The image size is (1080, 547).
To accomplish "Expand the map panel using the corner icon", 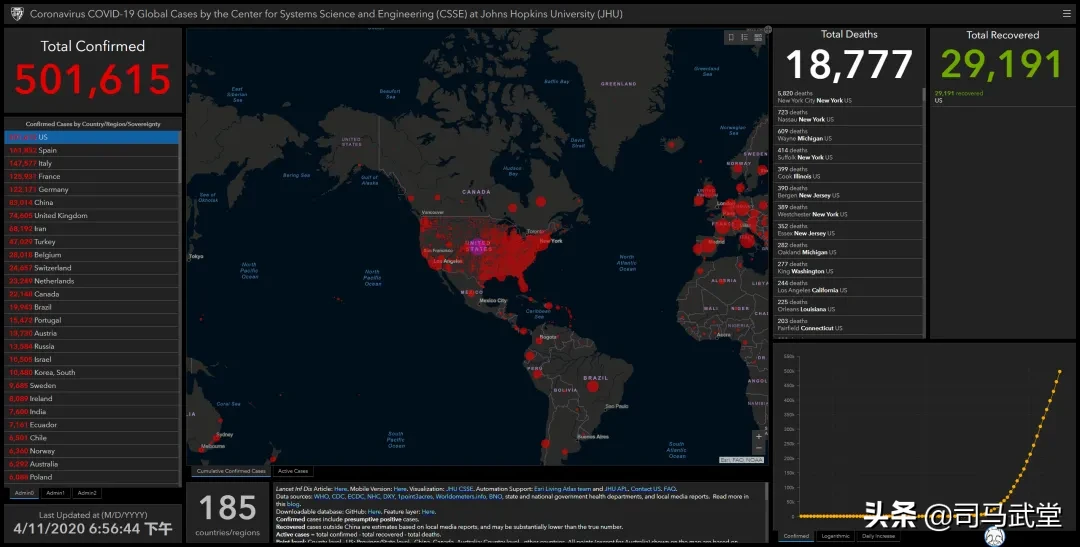I will click(x=768, y=29).
